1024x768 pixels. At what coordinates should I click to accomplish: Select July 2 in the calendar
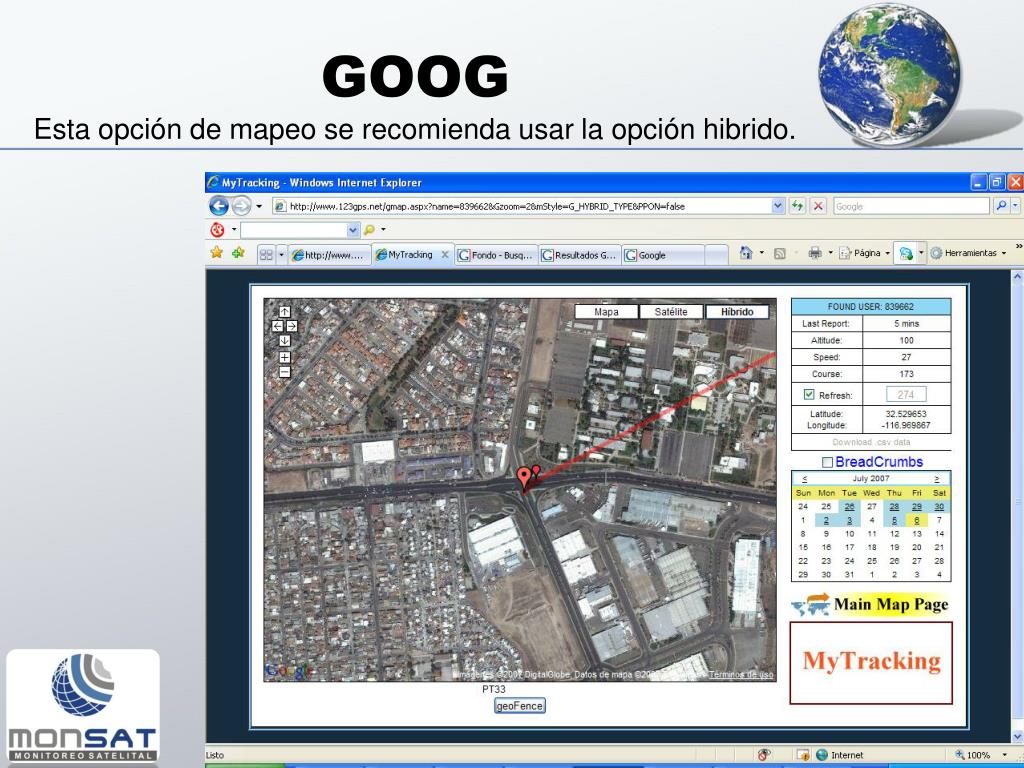[x=826, y=520]
